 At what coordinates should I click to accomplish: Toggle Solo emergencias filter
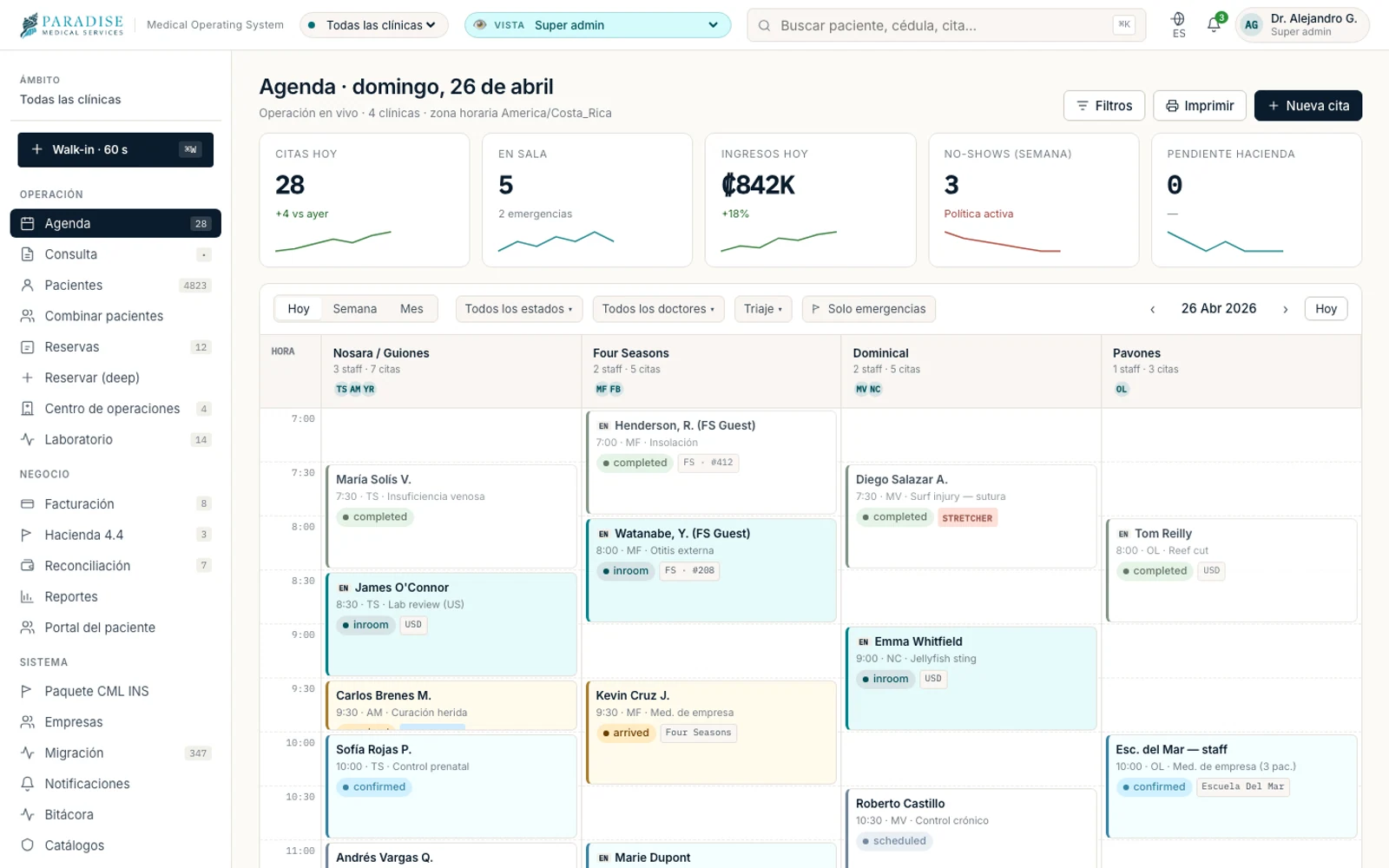point(868,309)
